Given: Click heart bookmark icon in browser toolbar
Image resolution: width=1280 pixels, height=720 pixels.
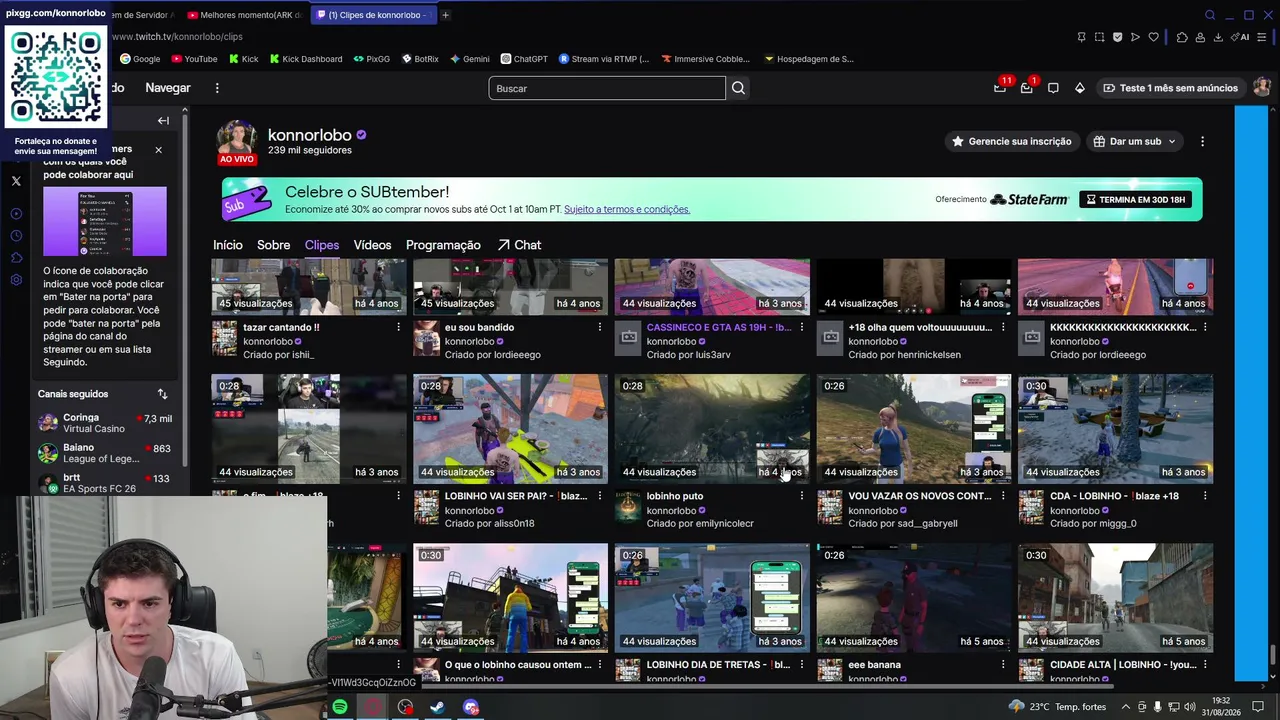Looking at the screenshot, I should [1153, 37].
